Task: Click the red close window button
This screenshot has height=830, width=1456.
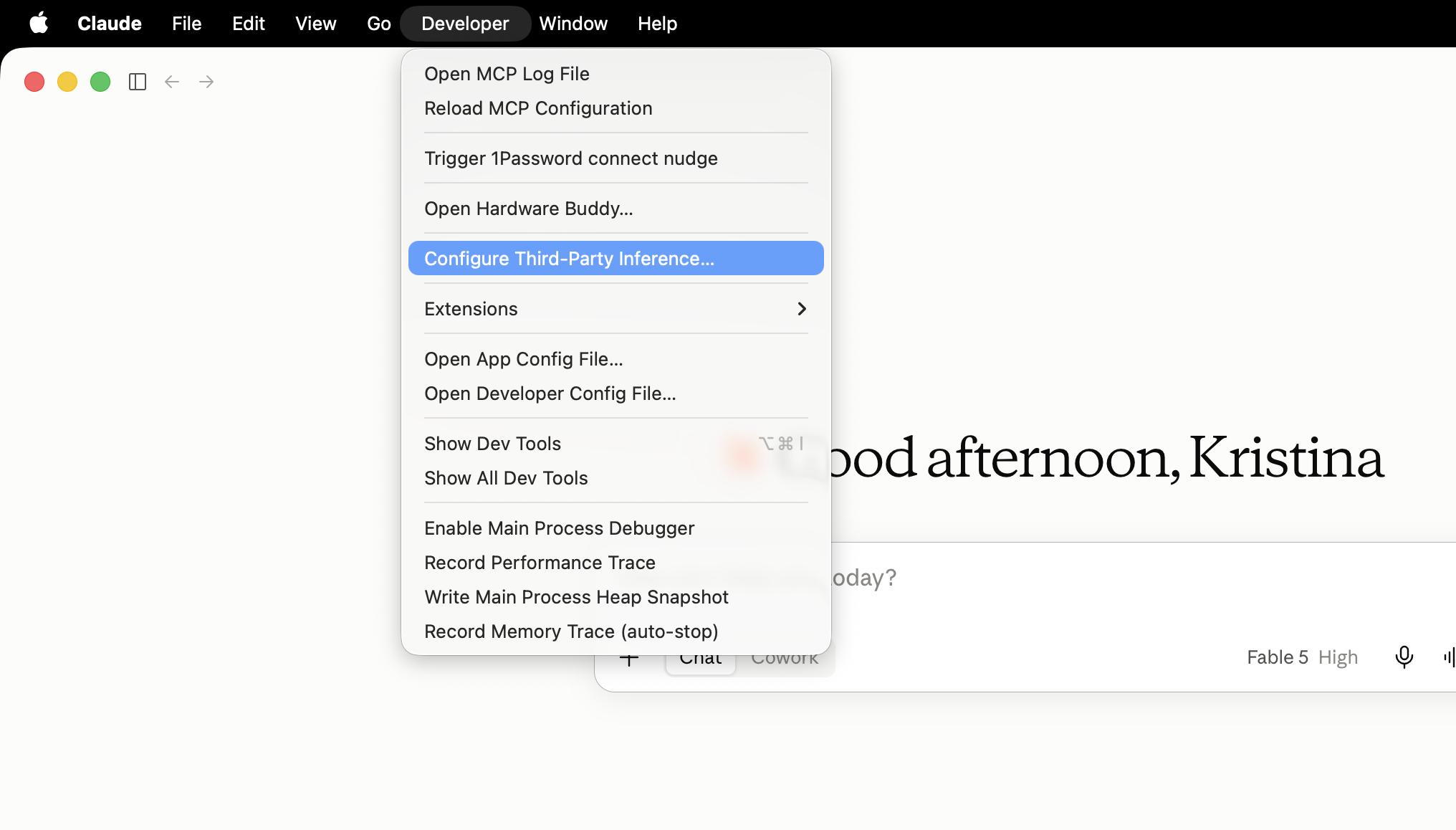Action: click(x=34, y=82)
